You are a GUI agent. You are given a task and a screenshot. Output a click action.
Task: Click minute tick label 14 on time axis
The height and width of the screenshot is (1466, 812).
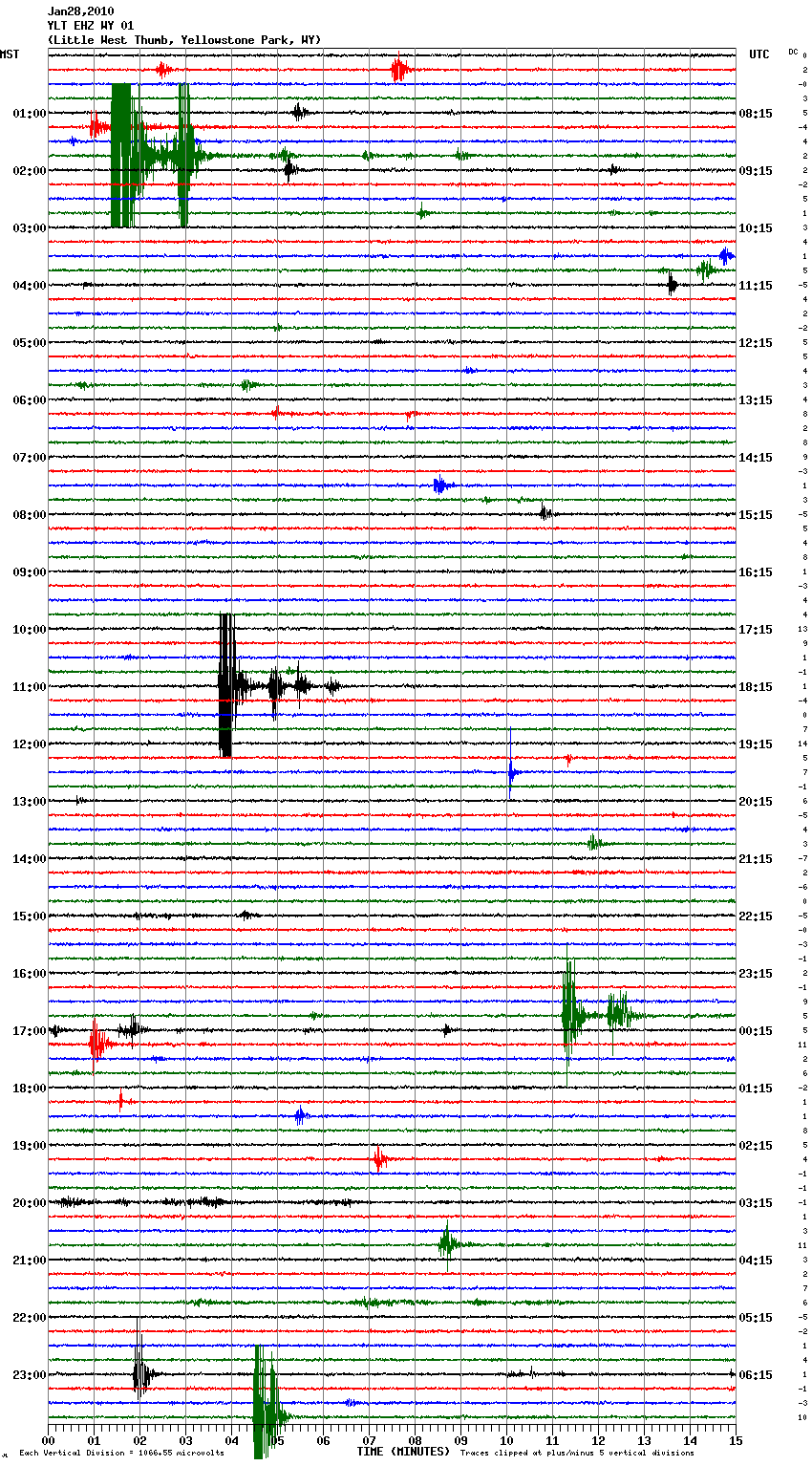[x=690, y=1439]
